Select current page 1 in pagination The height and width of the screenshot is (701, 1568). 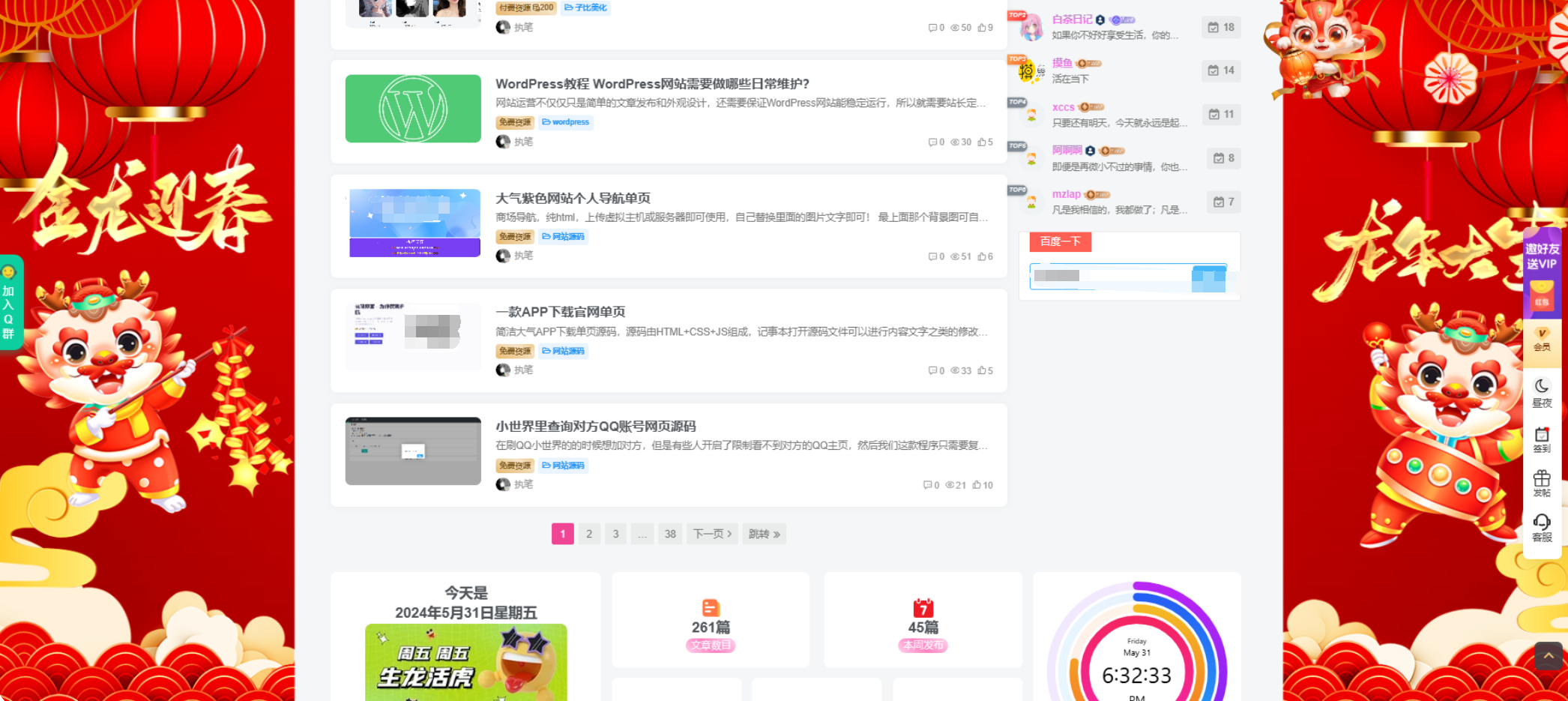[x=563, y=534]
